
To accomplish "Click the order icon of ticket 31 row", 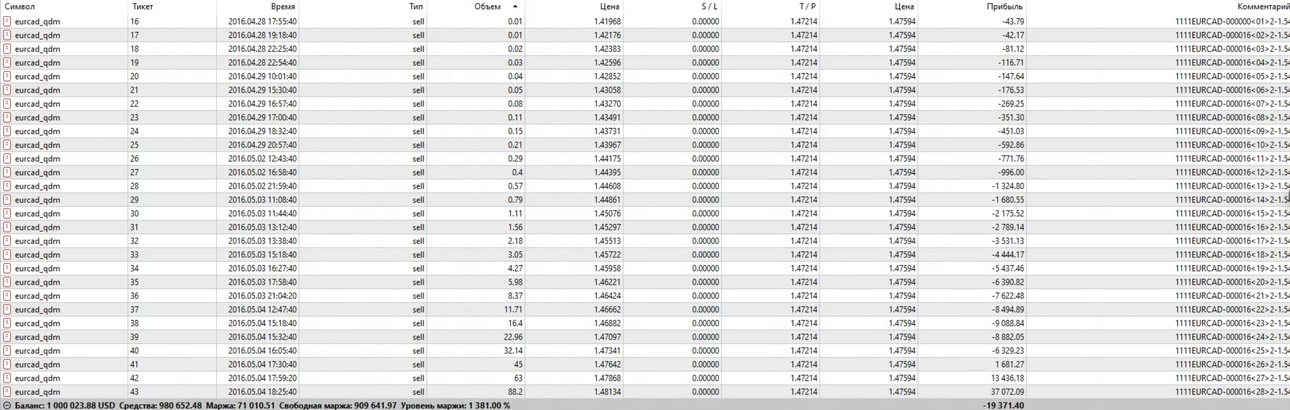I will point(8,227).
